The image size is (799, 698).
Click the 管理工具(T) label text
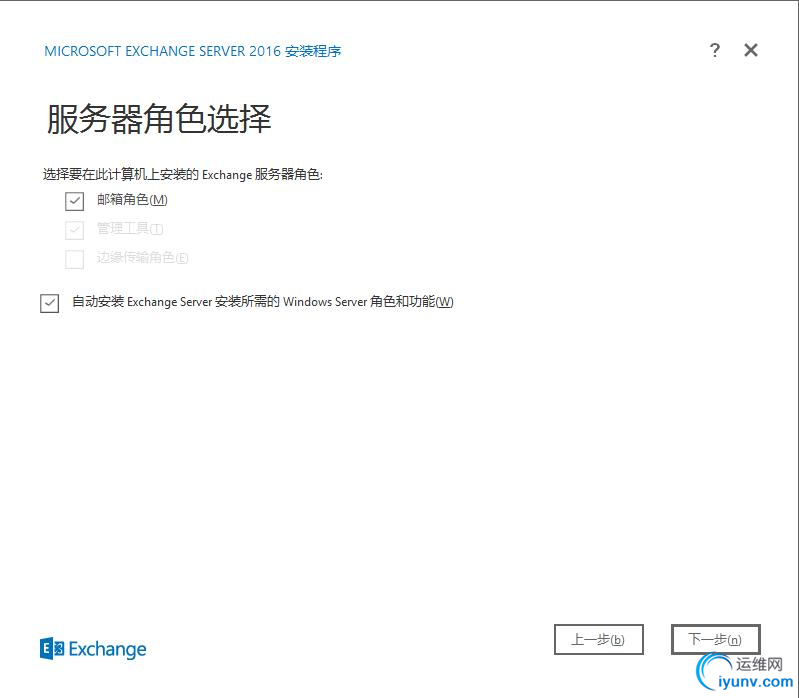130,228
